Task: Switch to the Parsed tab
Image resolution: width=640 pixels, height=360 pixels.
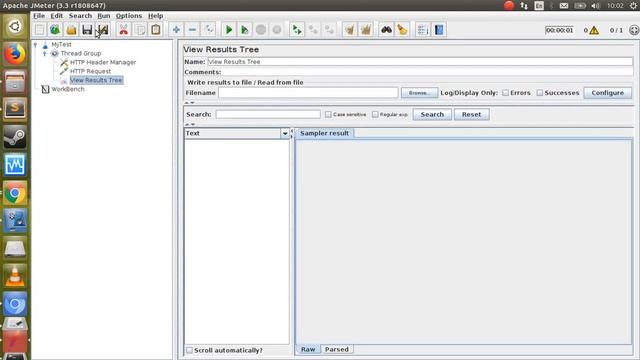Action: click(x=337, y=349)
